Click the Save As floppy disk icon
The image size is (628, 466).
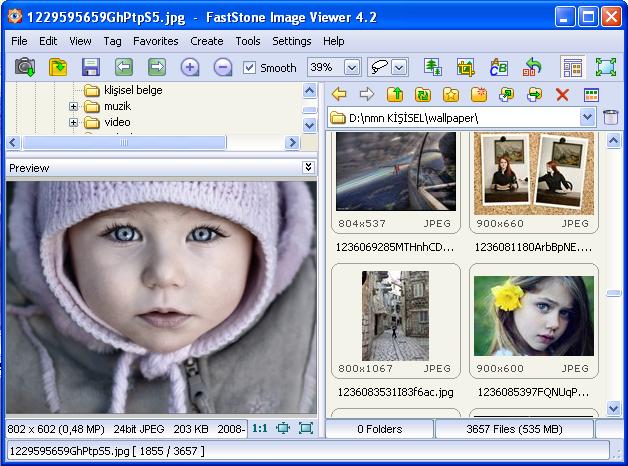[x=91, y=67]
